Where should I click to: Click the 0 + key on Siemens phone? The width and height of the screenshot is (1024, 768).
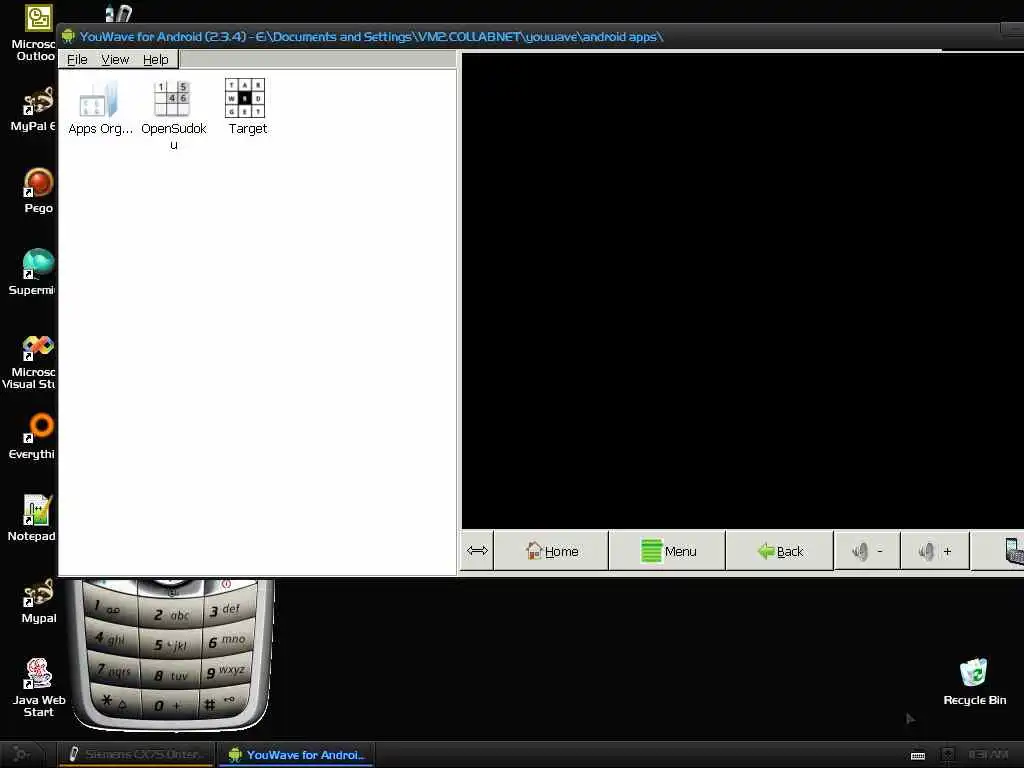(168, 705)
